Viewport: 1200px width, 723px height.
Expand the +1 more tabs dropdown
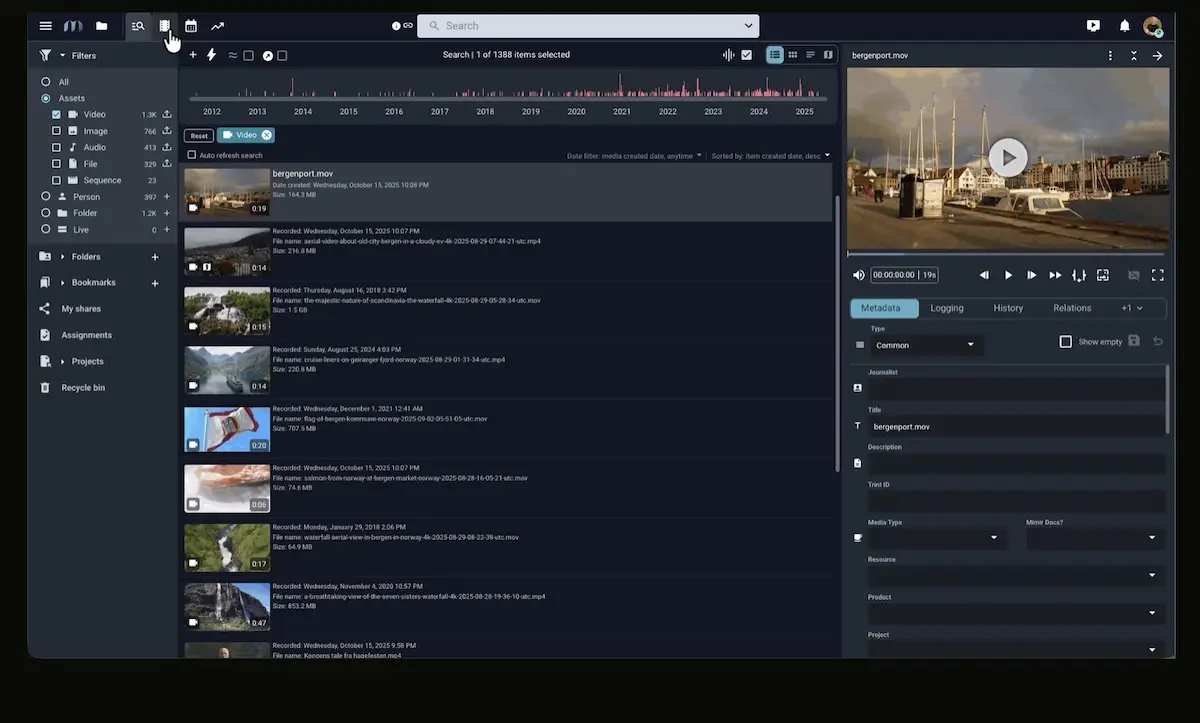coord(1131,308)
